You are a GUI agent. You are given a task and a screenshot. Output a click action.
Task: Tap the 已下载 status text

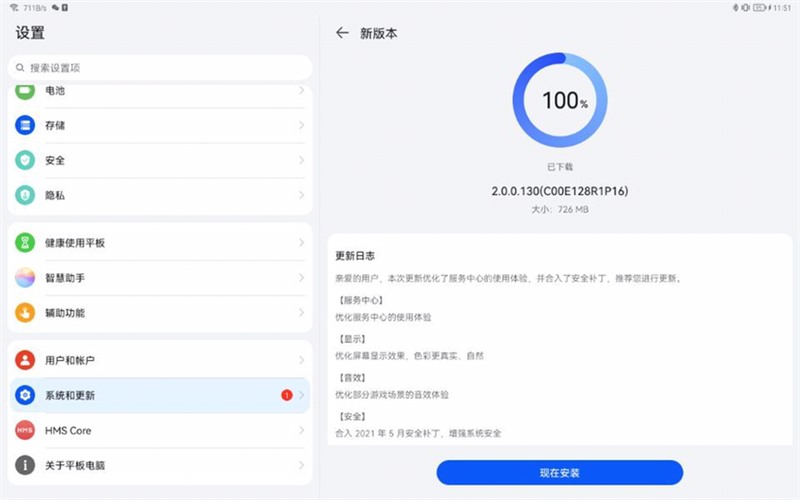point(560,167)
